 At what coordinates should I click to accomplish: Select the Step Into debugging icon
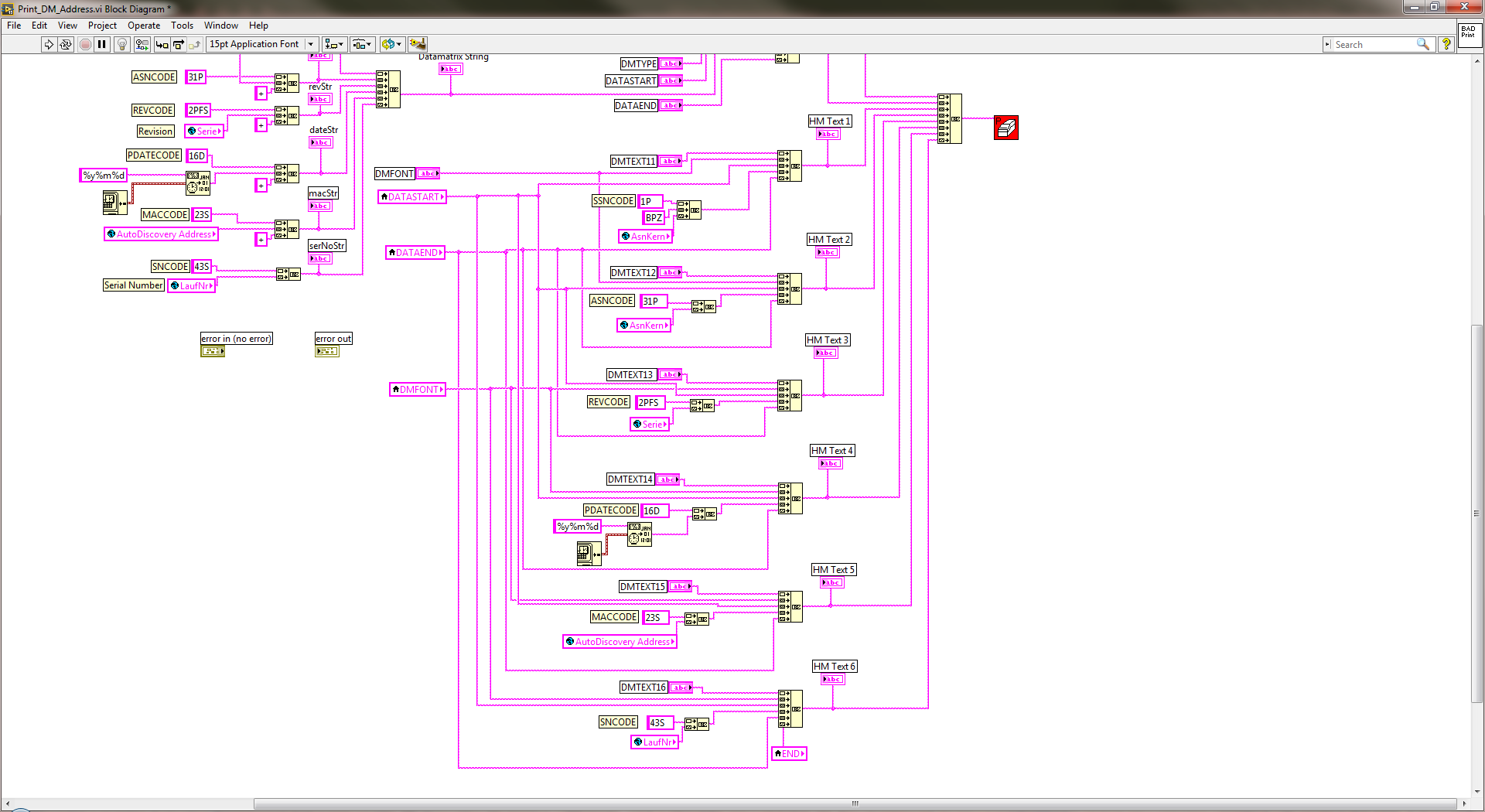pyautogui.click(x=161, y=44)
